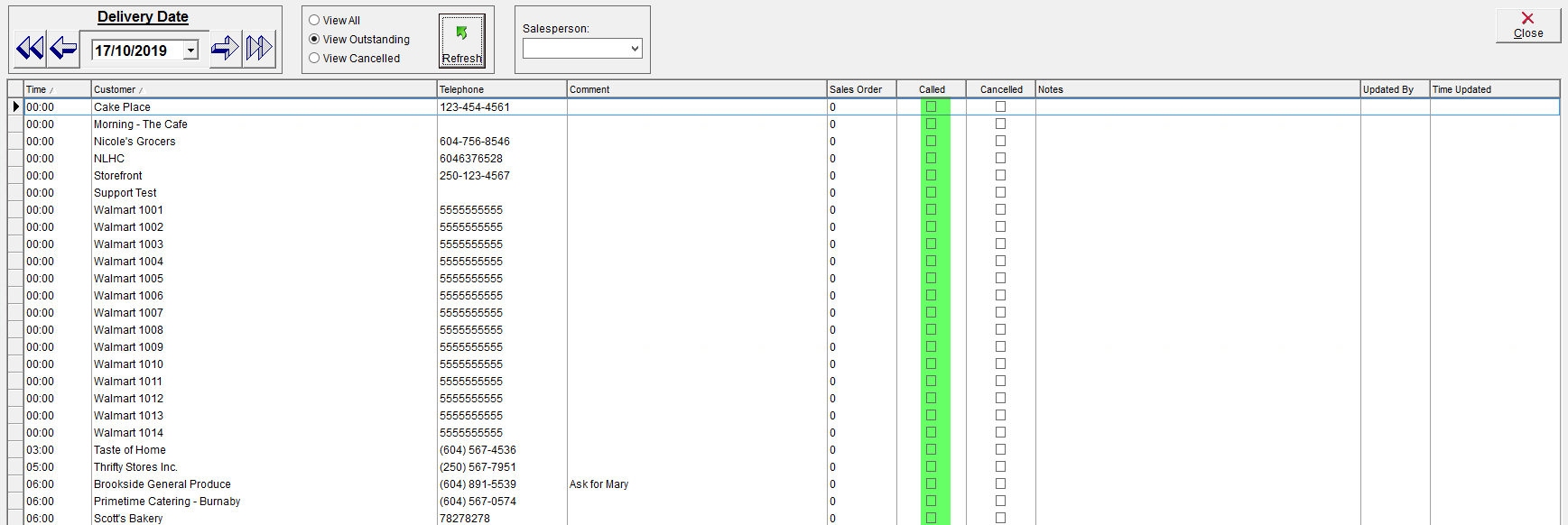
Task: Click the Telephone column header
Action: point(502,89)
